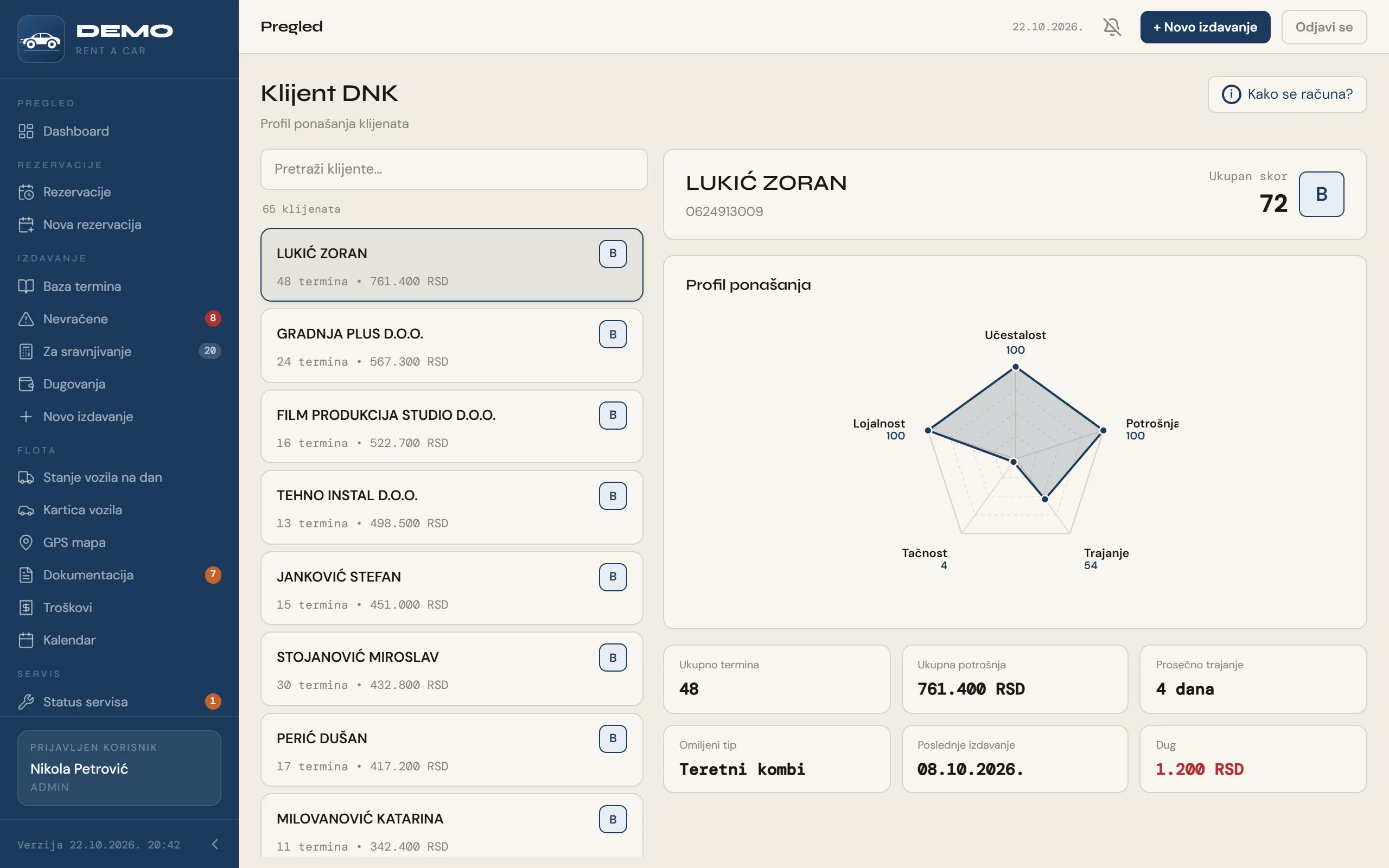This screenshot has width=1389, height=868.
Task: Click the red 8 badge on Nevraćene
Action: [x=213, y=318]
